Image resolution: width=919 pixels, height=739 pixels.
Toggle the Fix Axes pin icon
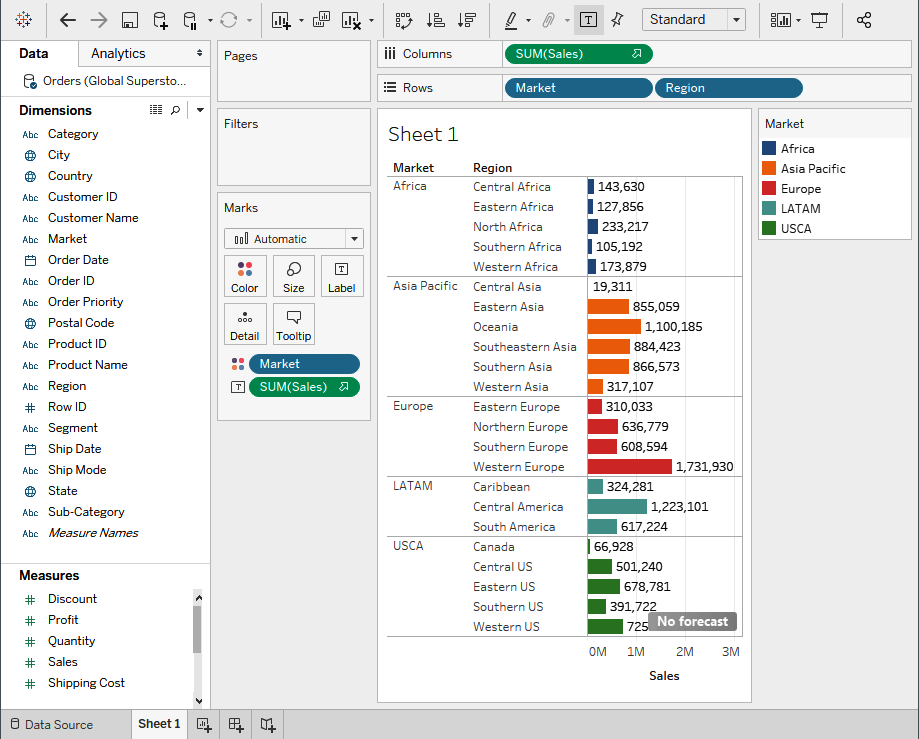click(617, 21)
